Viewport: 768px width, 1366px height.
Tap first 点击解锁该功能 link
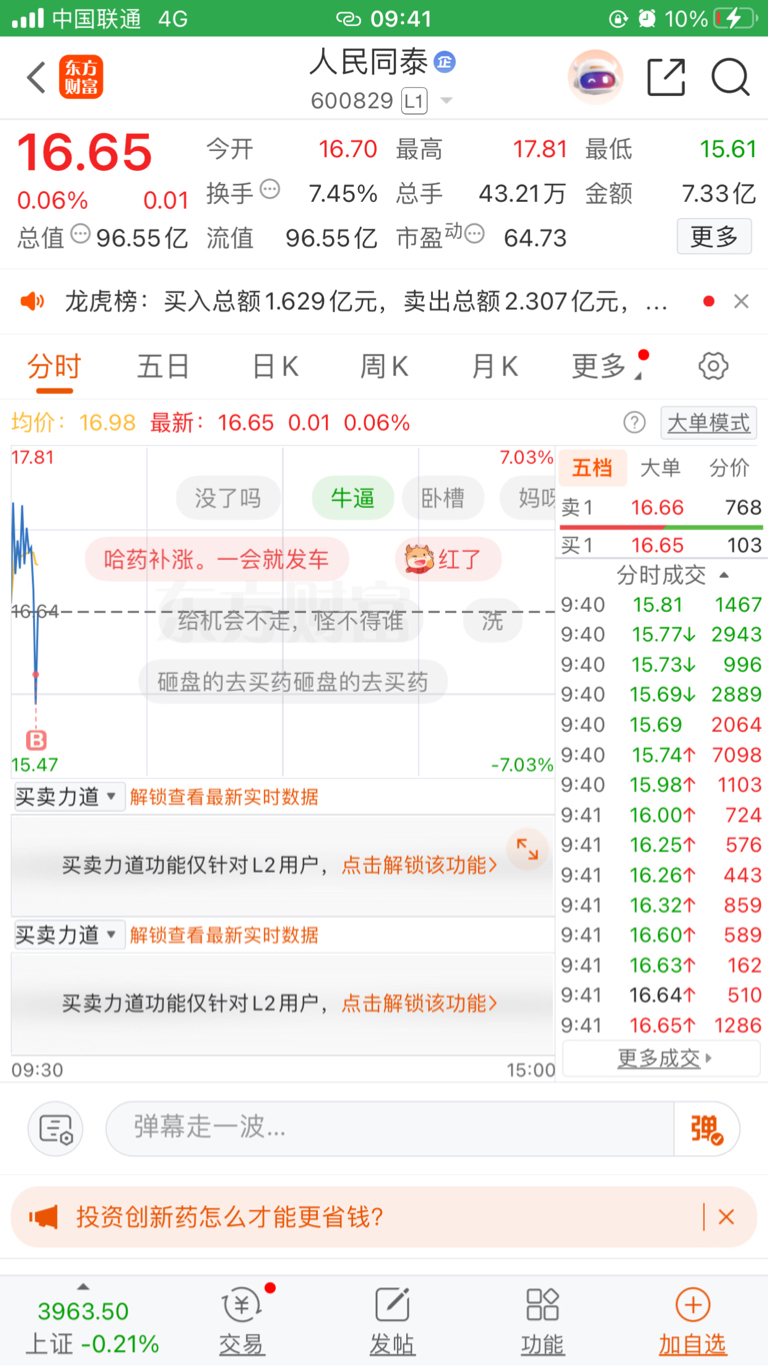(x=420, y=865)
